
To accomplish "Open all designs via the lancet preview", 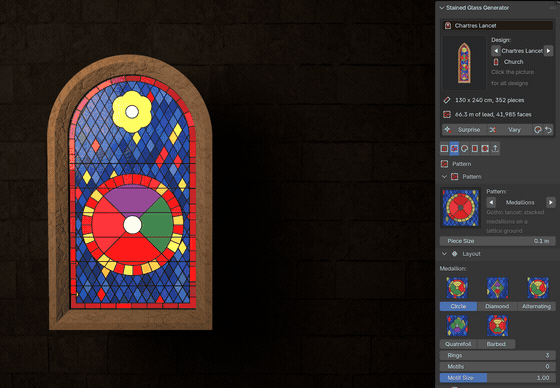I will click(464, 63).
